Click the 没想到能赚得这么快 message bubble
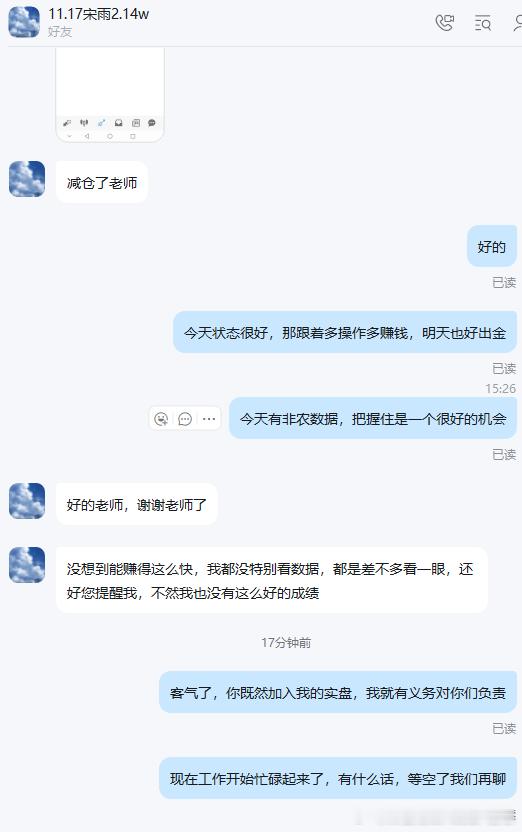The width and height of the screenshot is (522, 832). point(272,580)
